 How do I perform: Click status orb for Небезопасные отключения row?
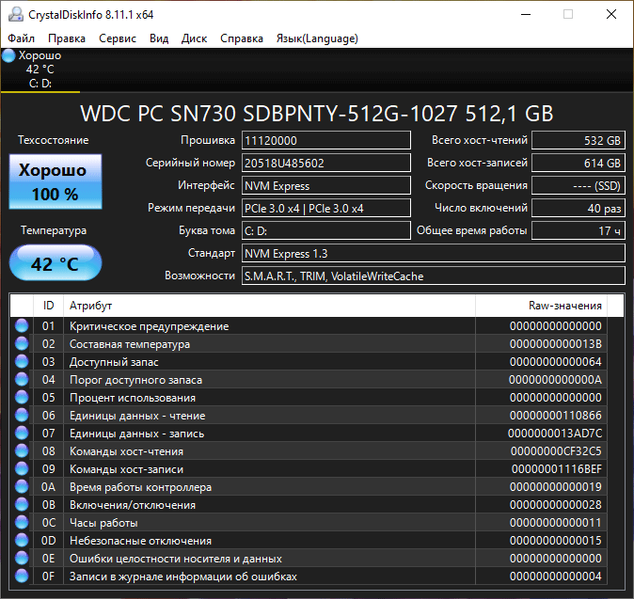(22, 540)
